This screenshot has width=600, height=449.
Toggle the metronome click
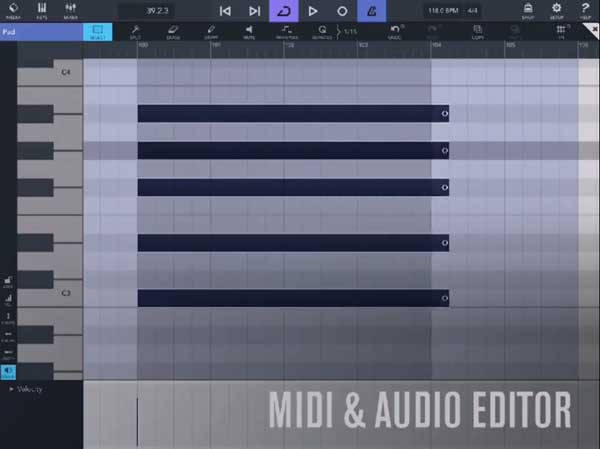tap(372, 11)
